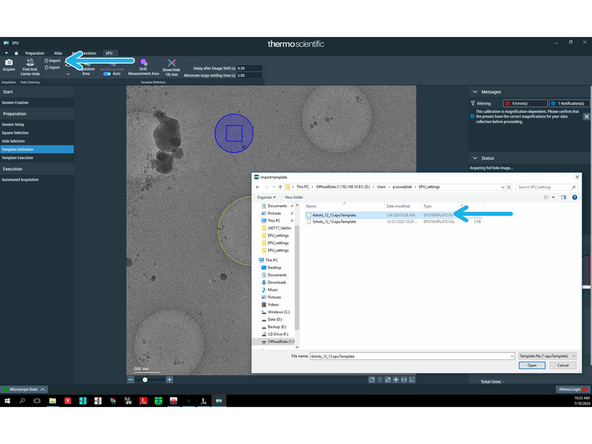Toggle the Notifications filter in Messages
Image resolution: width=592 pixels, height=444 pixels.
[x=570, y=103]
